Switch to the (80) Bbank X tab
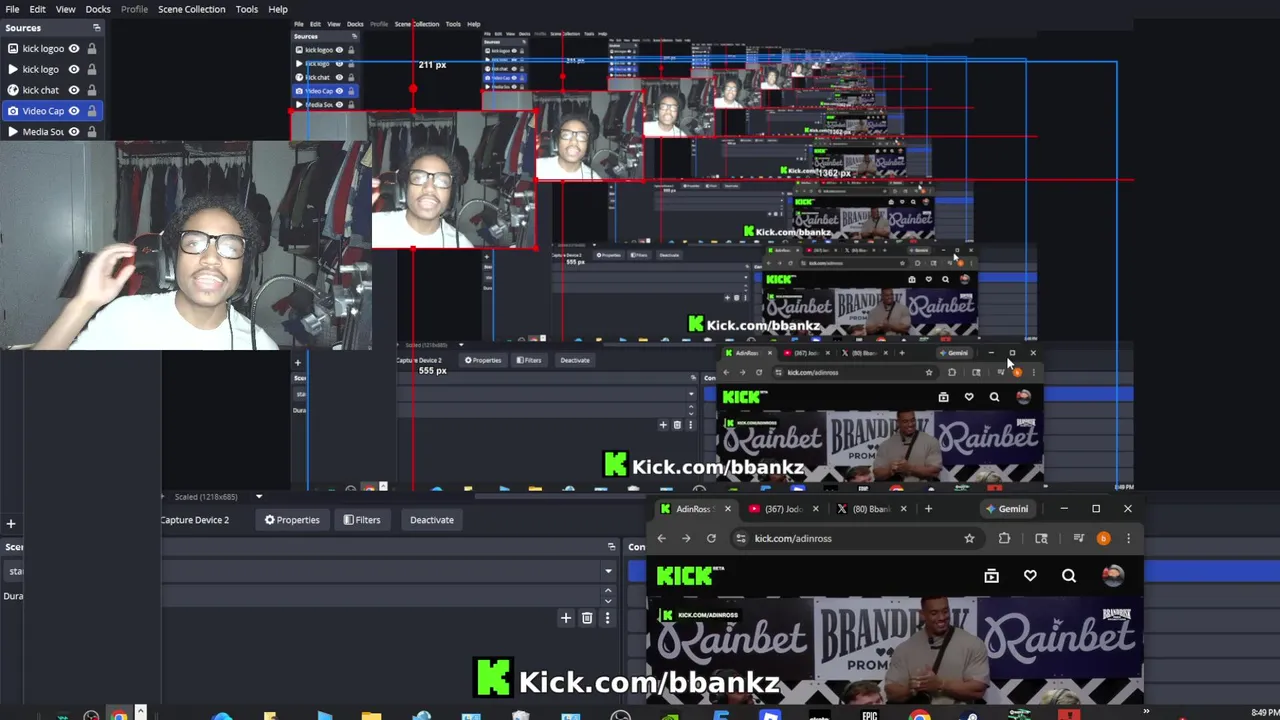Viewport: 1280px width, 720px height. click(x=870, y=509)
